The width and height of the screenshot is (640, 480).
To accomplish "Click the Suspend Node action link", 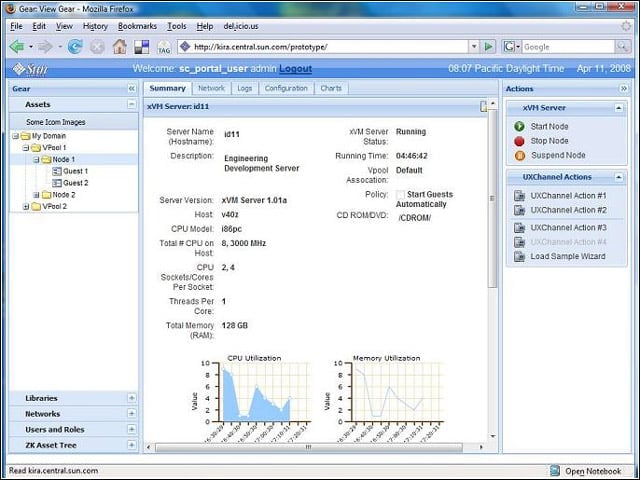I will coord(558,156).
